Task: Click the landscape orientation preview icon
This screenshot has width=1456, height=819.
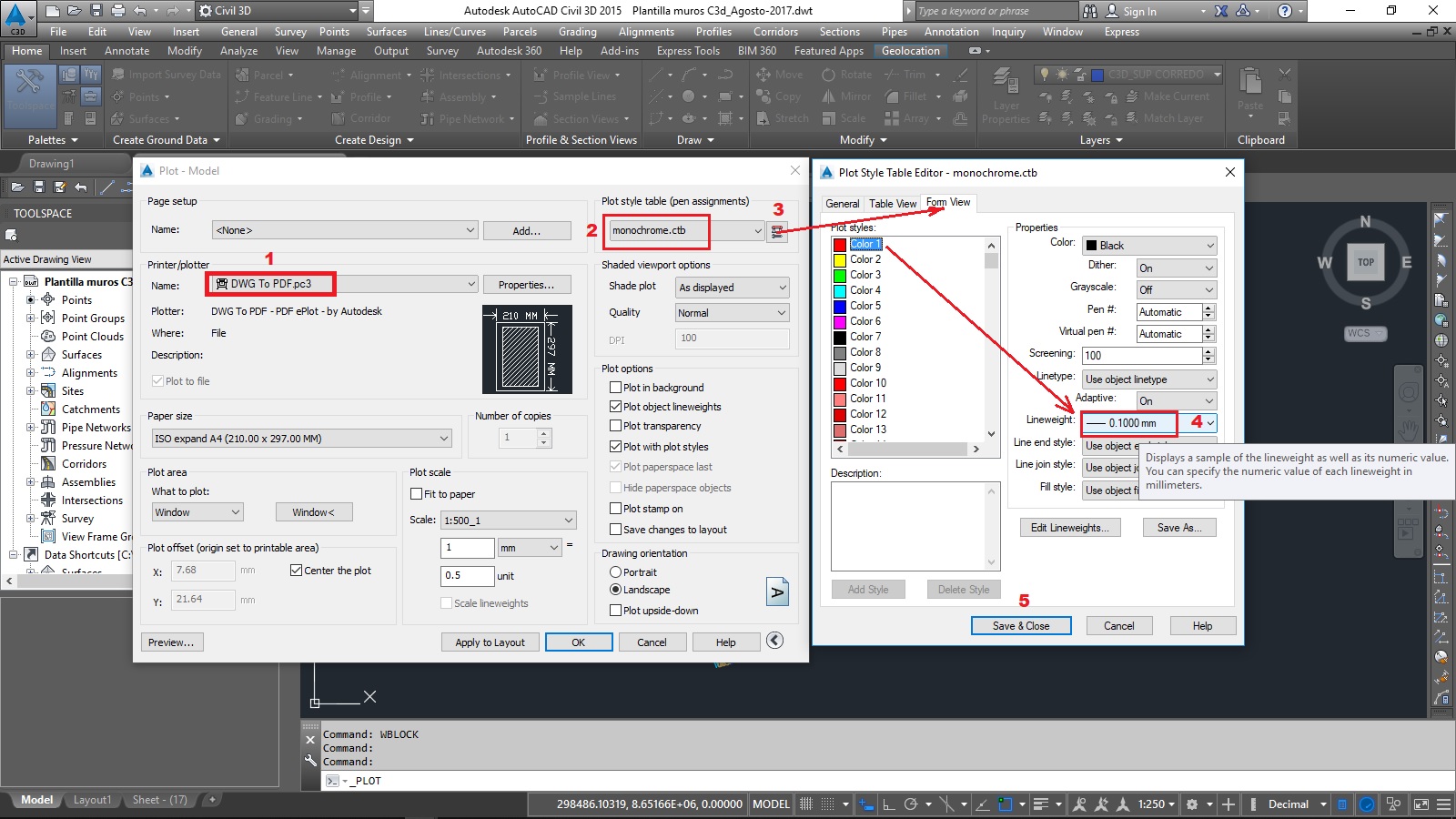Action: point(777,591)
